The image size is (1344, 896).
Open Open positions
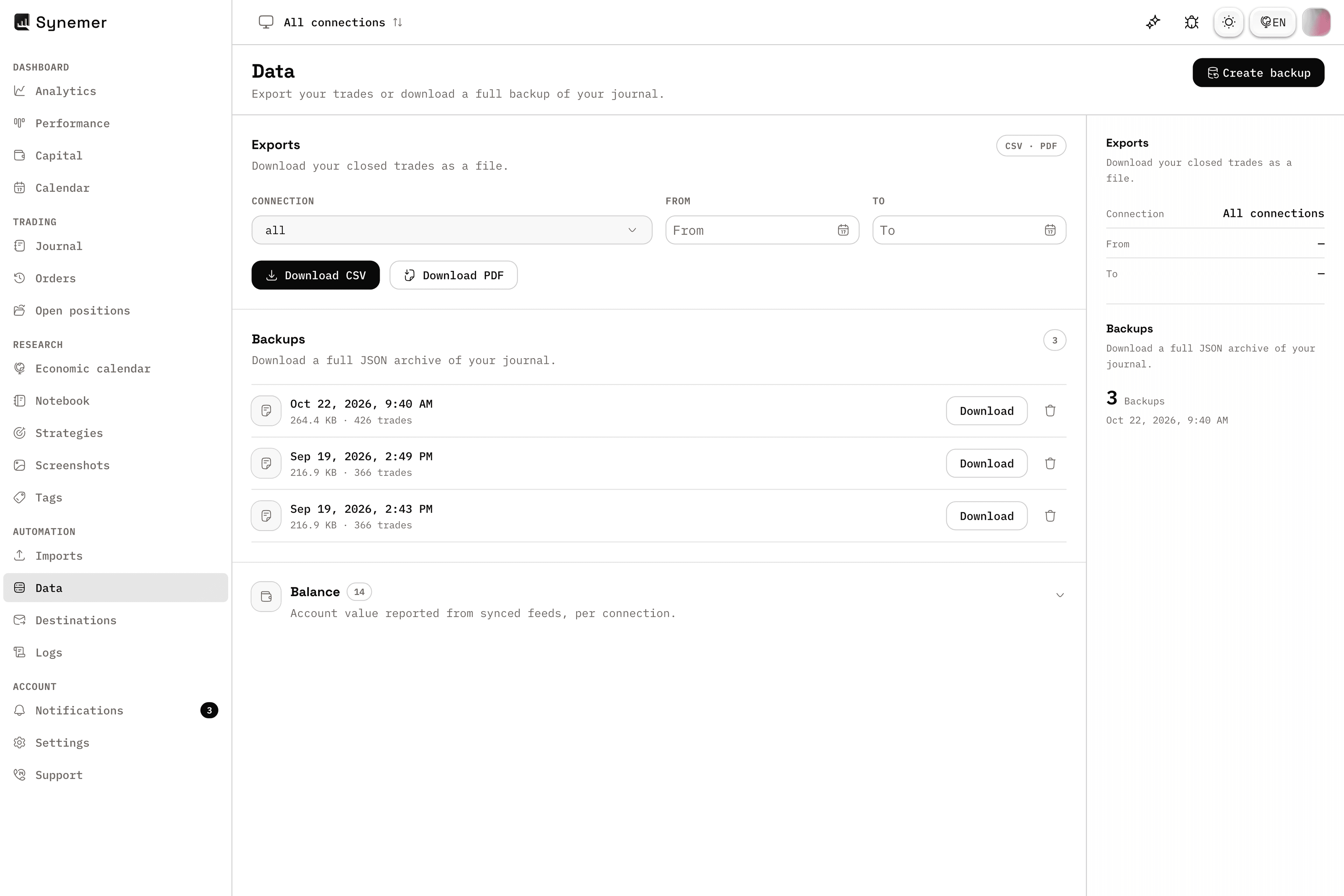115,311
